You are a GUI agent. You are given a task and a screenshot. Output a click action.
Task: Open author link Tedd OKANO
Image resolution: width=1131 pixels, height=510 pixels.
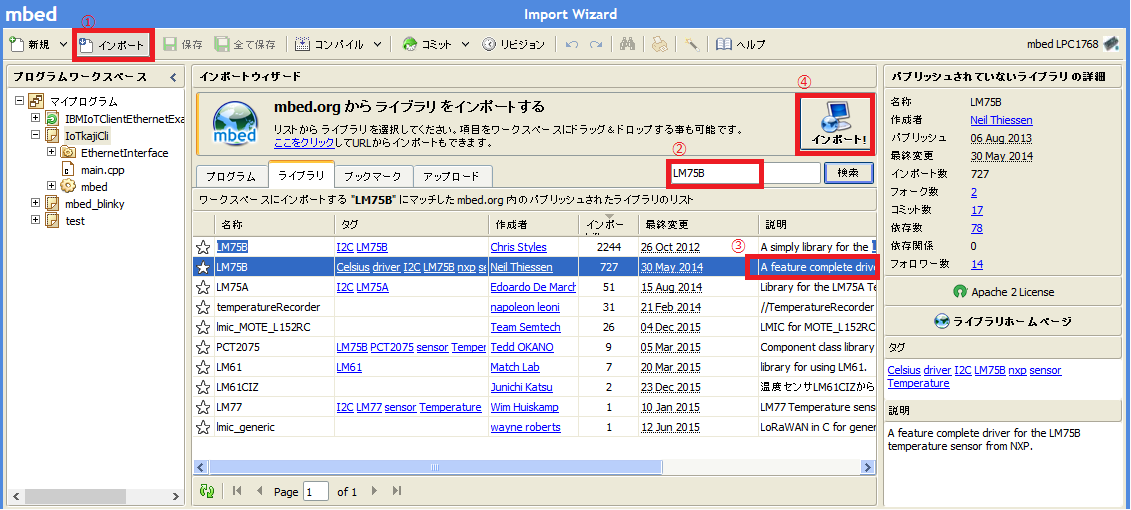pyautogui.click(x=522, y=347)
